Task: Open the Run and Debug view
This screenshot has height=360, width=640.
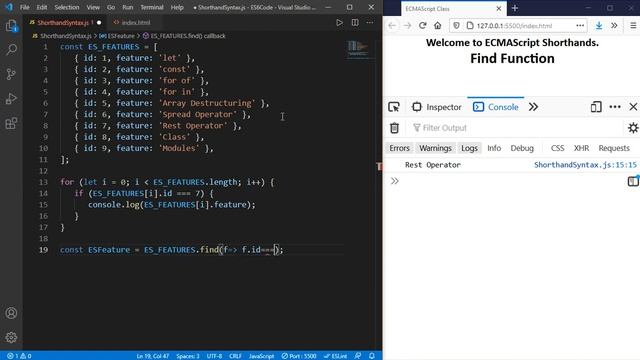Action: (11, 98)
